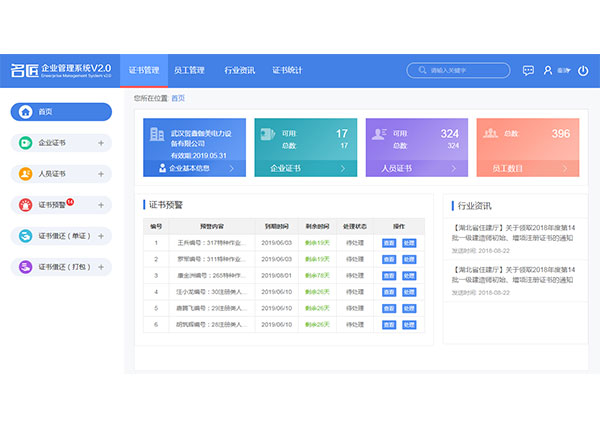Click 处理 button in row 6
Screen dimensions: 600x429
click(408, 323)
